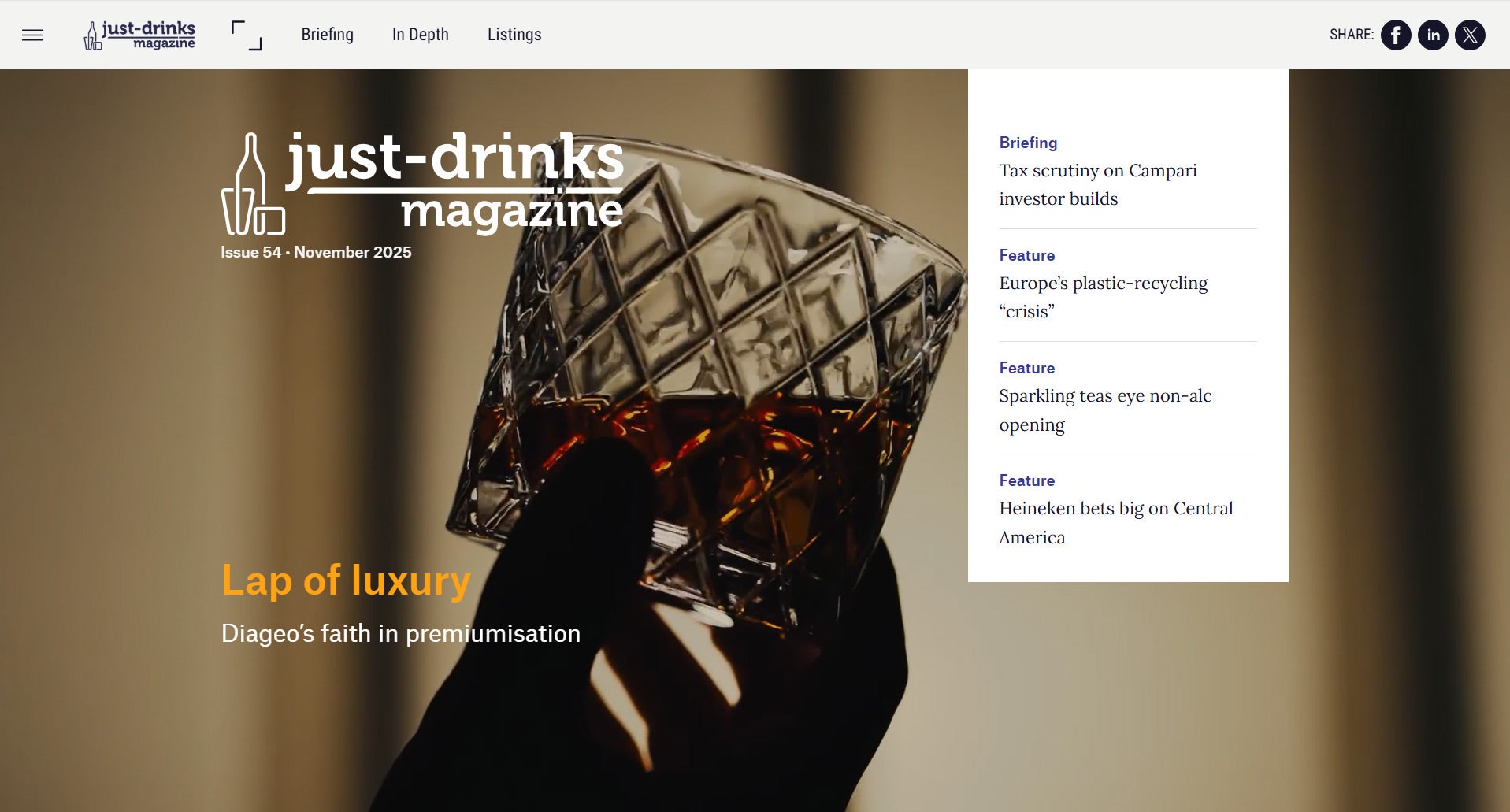1510x812 pixels.
Task: Click the Briefing label in sidebar card
Action: (1028, 143)
